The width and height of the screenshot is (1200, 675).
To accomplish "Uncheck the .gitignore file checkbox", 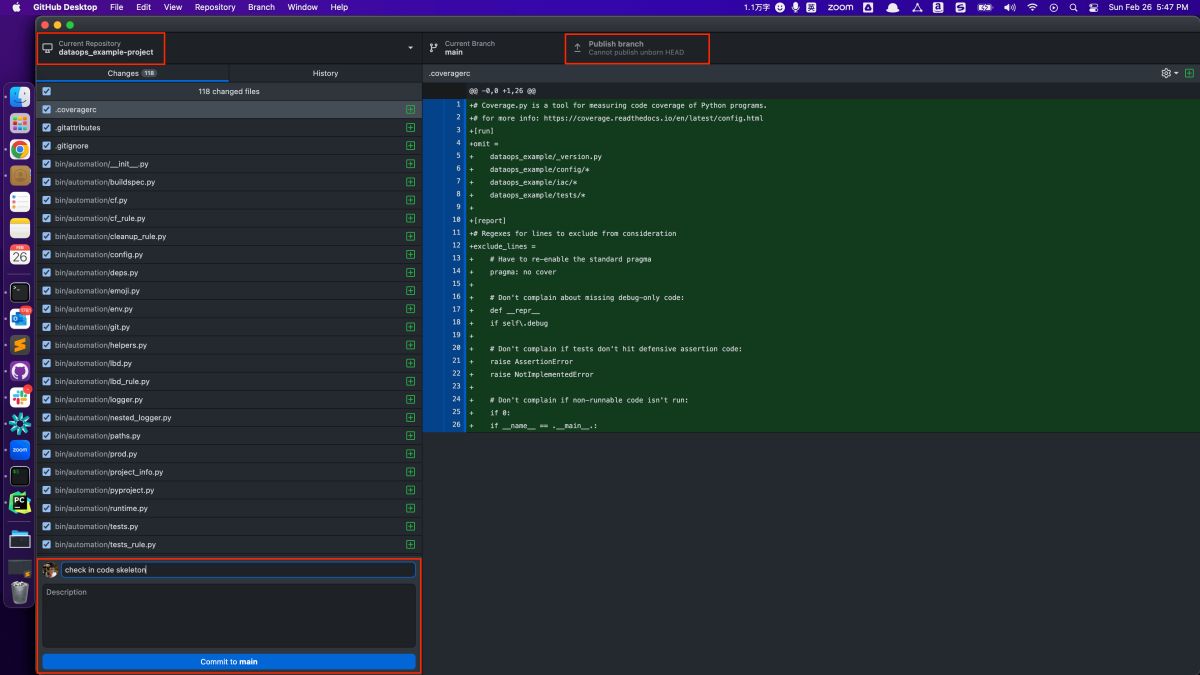I will (47, 146).
